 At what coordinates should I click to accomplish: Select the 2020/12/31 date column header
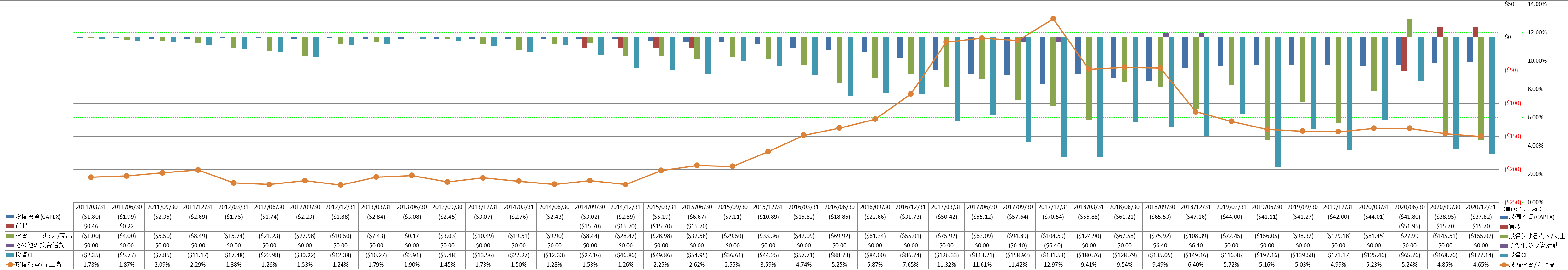pos(1481,207)
